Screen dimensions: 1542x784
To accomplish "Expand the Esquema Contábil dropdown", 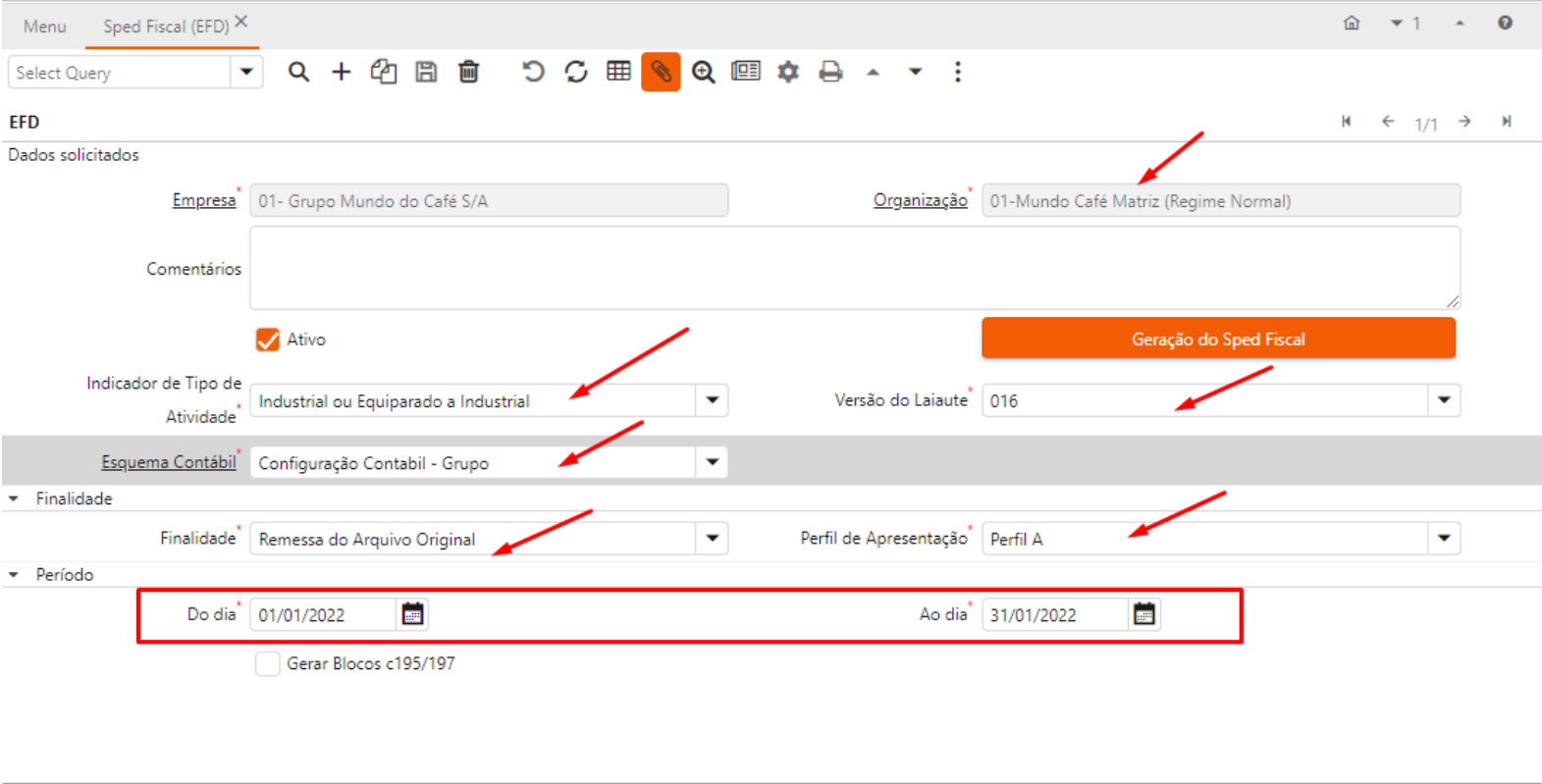I will [713, 462].
